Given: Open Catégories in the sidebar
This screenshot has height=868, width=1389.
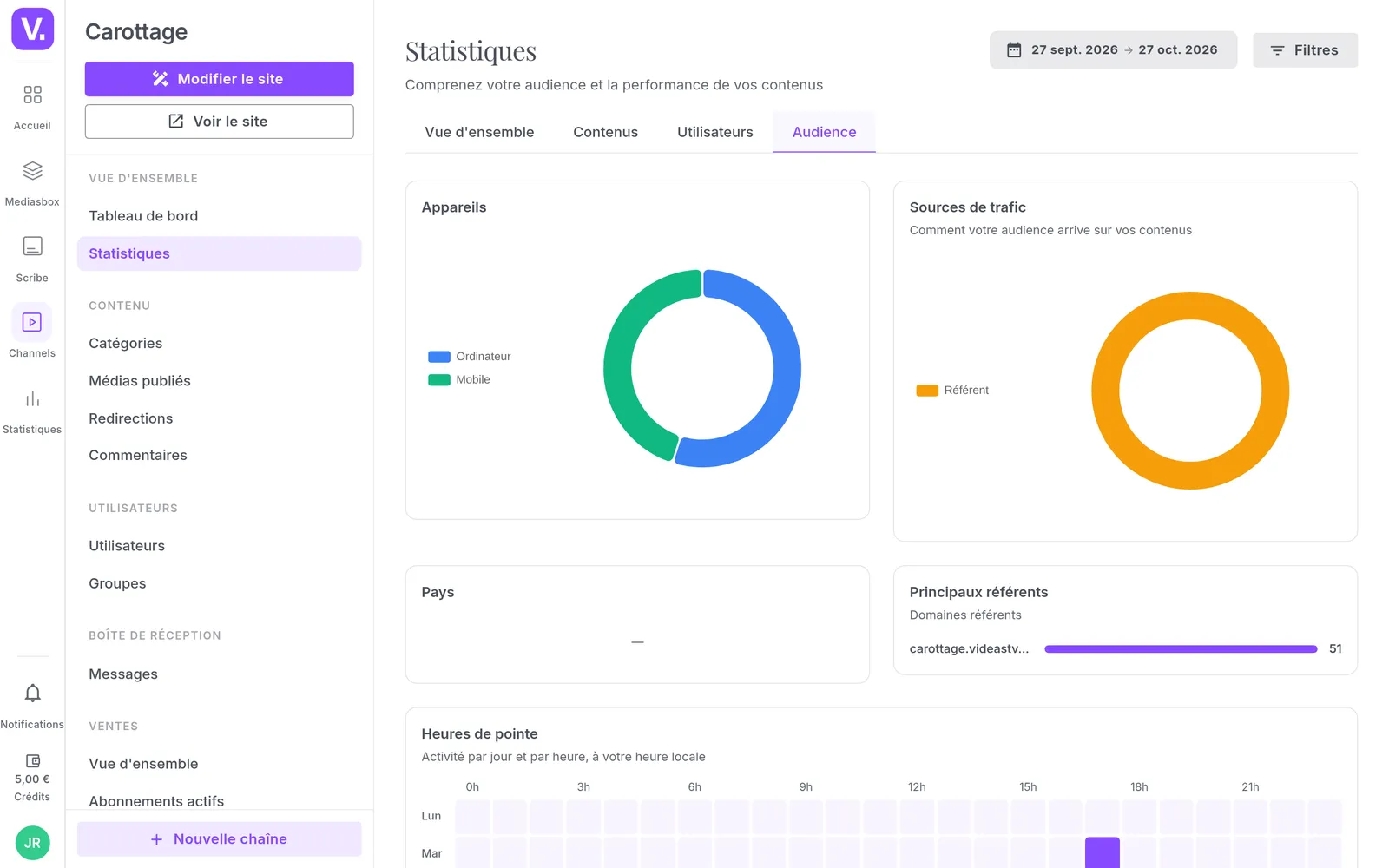Looking at the screenshot, I should (x=219, y=343).
